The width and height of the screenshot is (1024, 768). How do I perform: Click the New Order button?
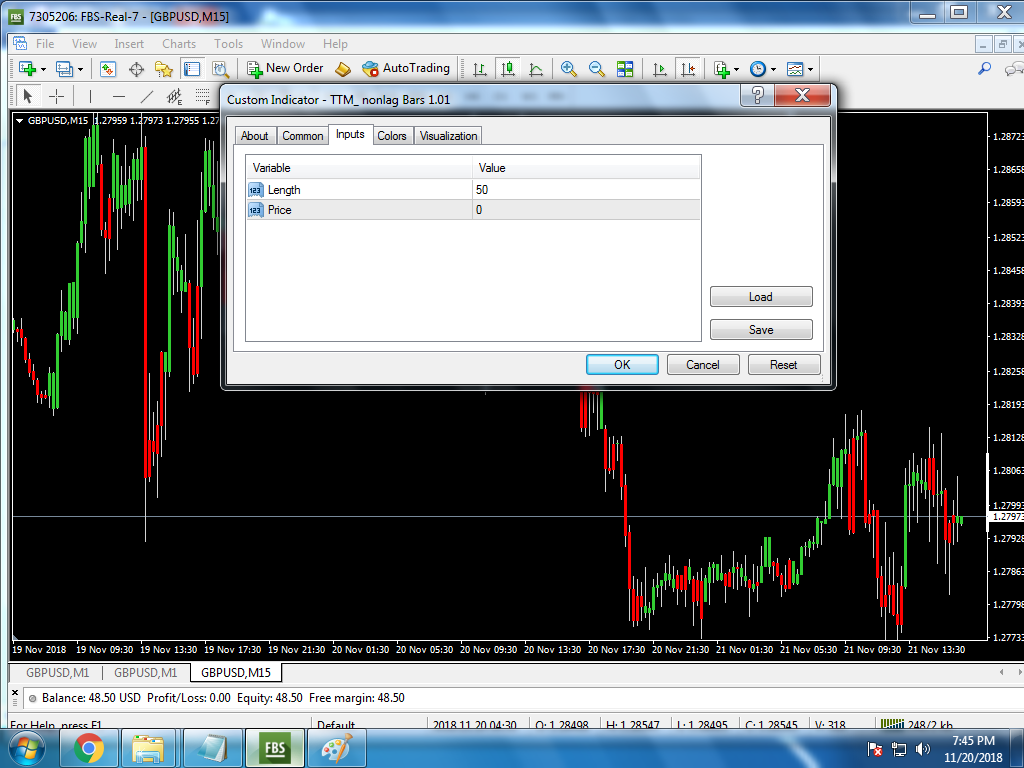[285, 68]
